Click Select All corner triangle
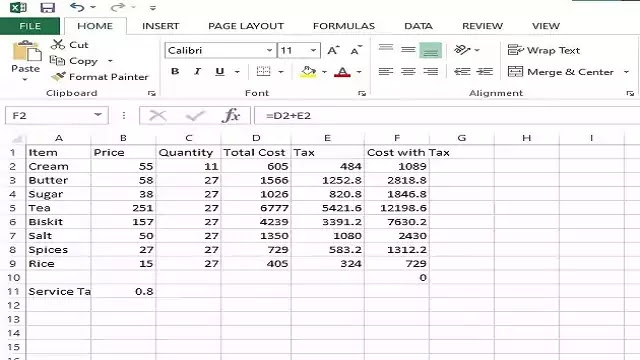The image size is (640, 360). [x=17, y=139]
